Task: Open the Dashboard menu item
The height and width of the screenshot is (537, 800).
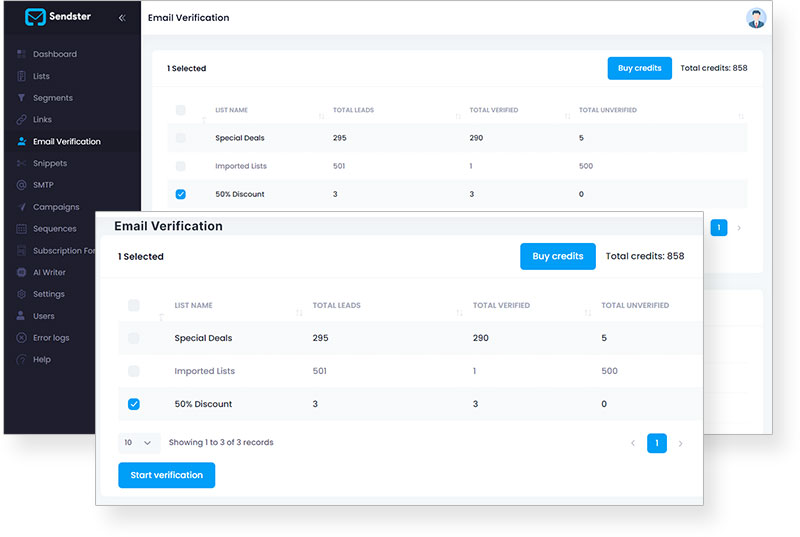Action: (x=55, y=54)
